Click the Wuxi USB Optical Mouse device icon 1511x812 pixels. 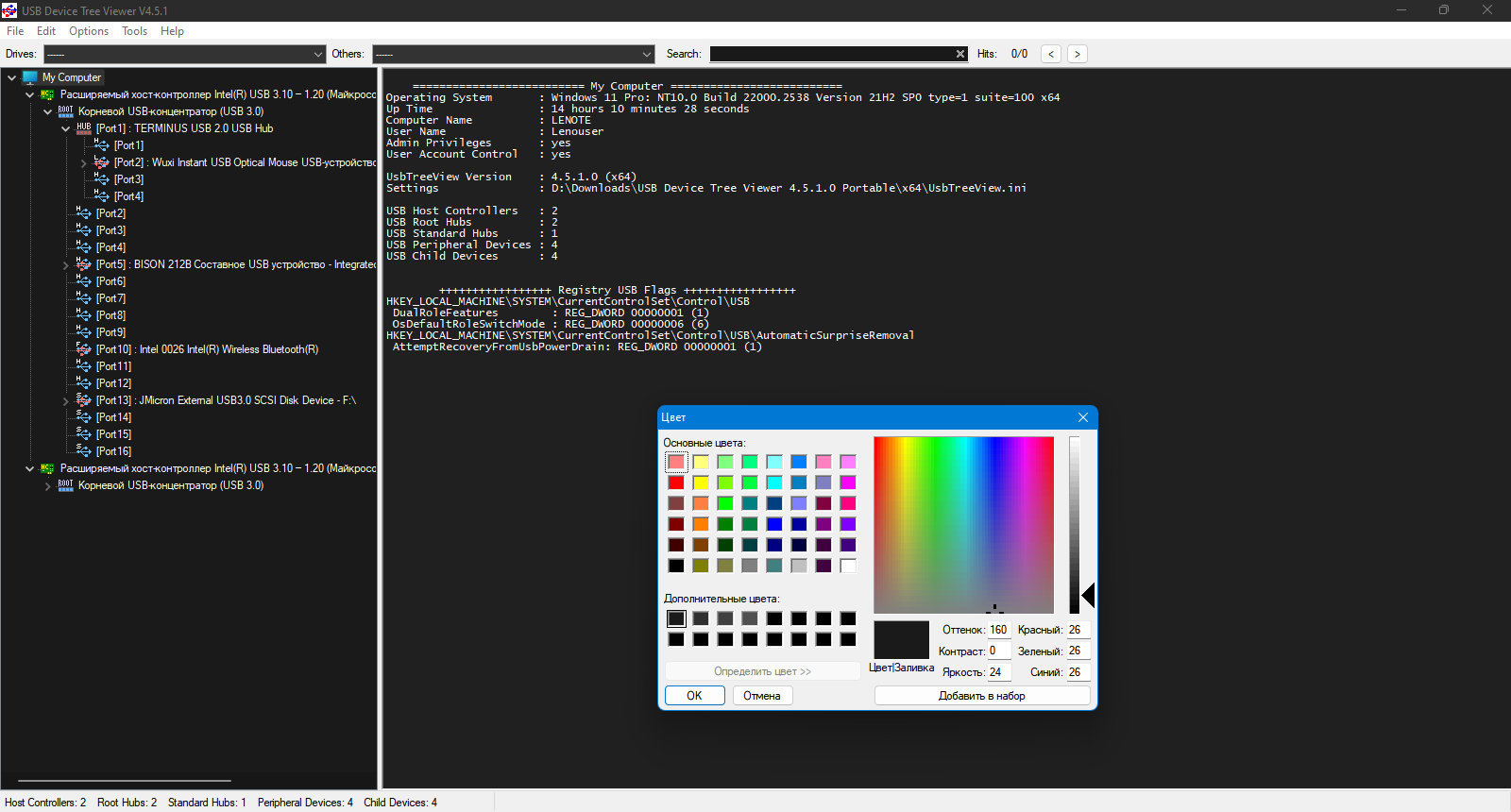click(102, 162)
